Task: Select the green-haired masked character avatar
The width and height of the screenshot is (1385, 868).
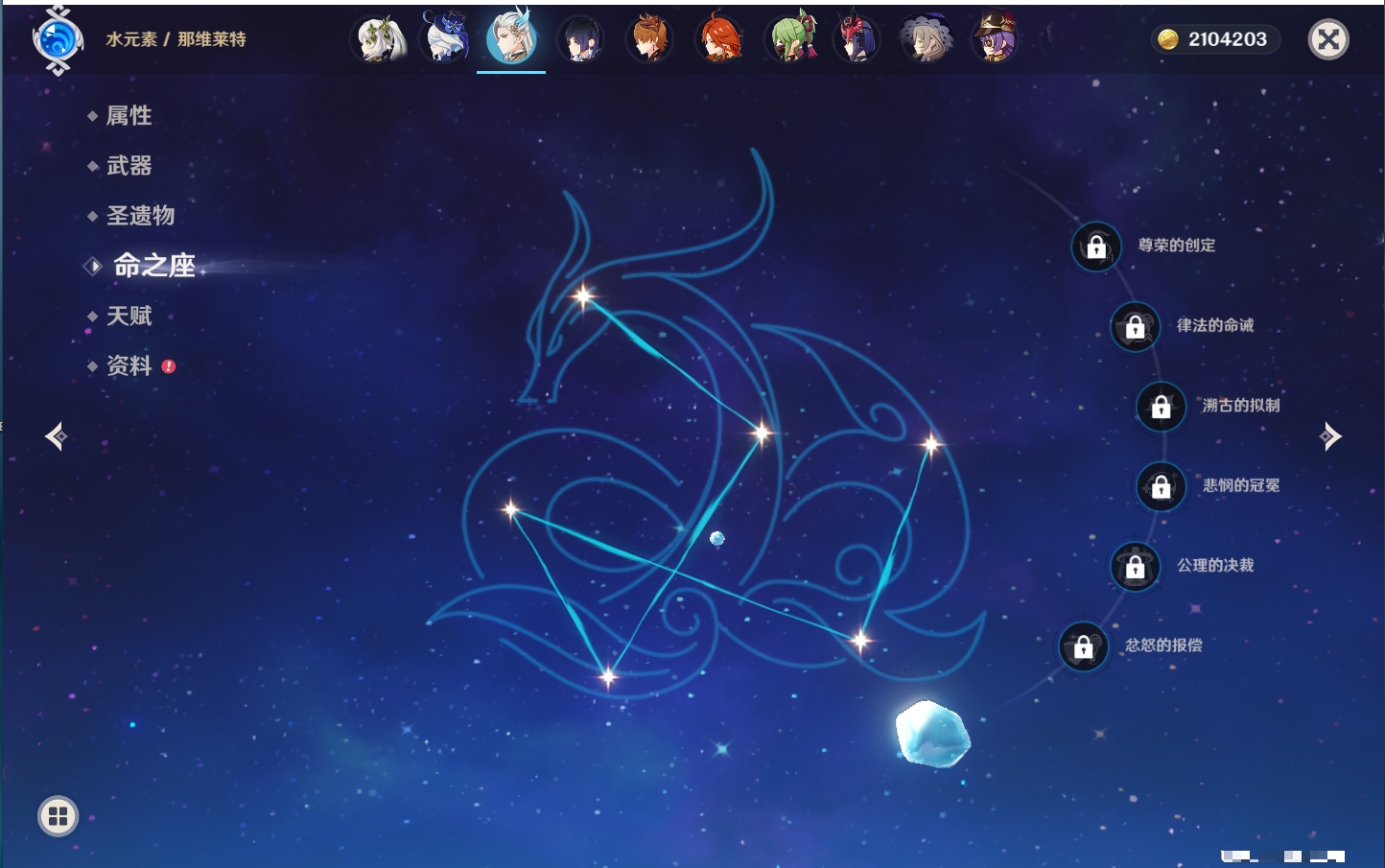Action: (789, 39)
